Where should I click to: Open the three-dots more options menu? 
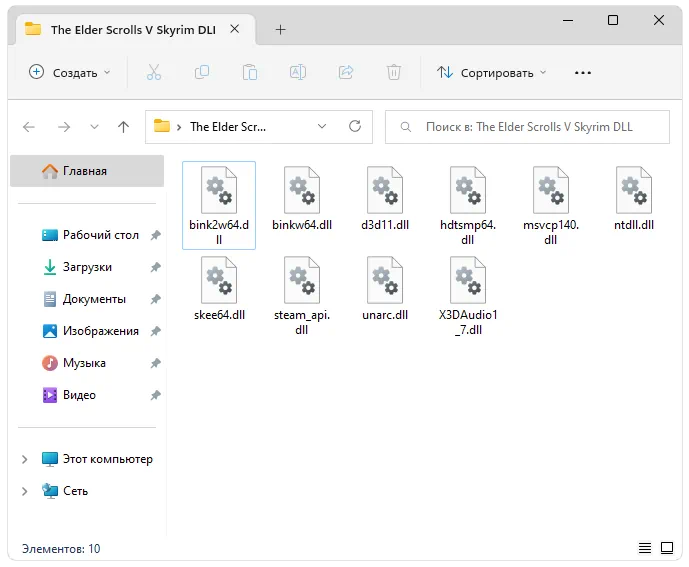tap(583, 73)
